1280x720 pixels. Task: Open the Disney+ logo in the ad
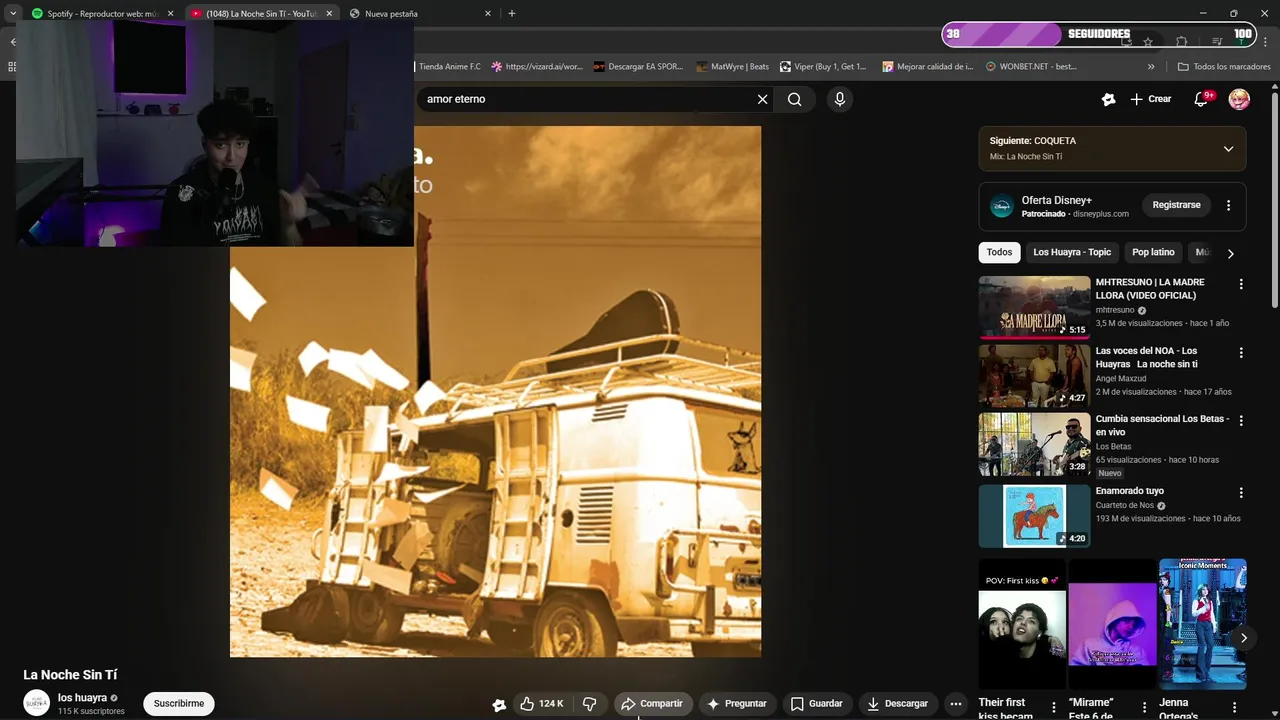[1001, 206]
